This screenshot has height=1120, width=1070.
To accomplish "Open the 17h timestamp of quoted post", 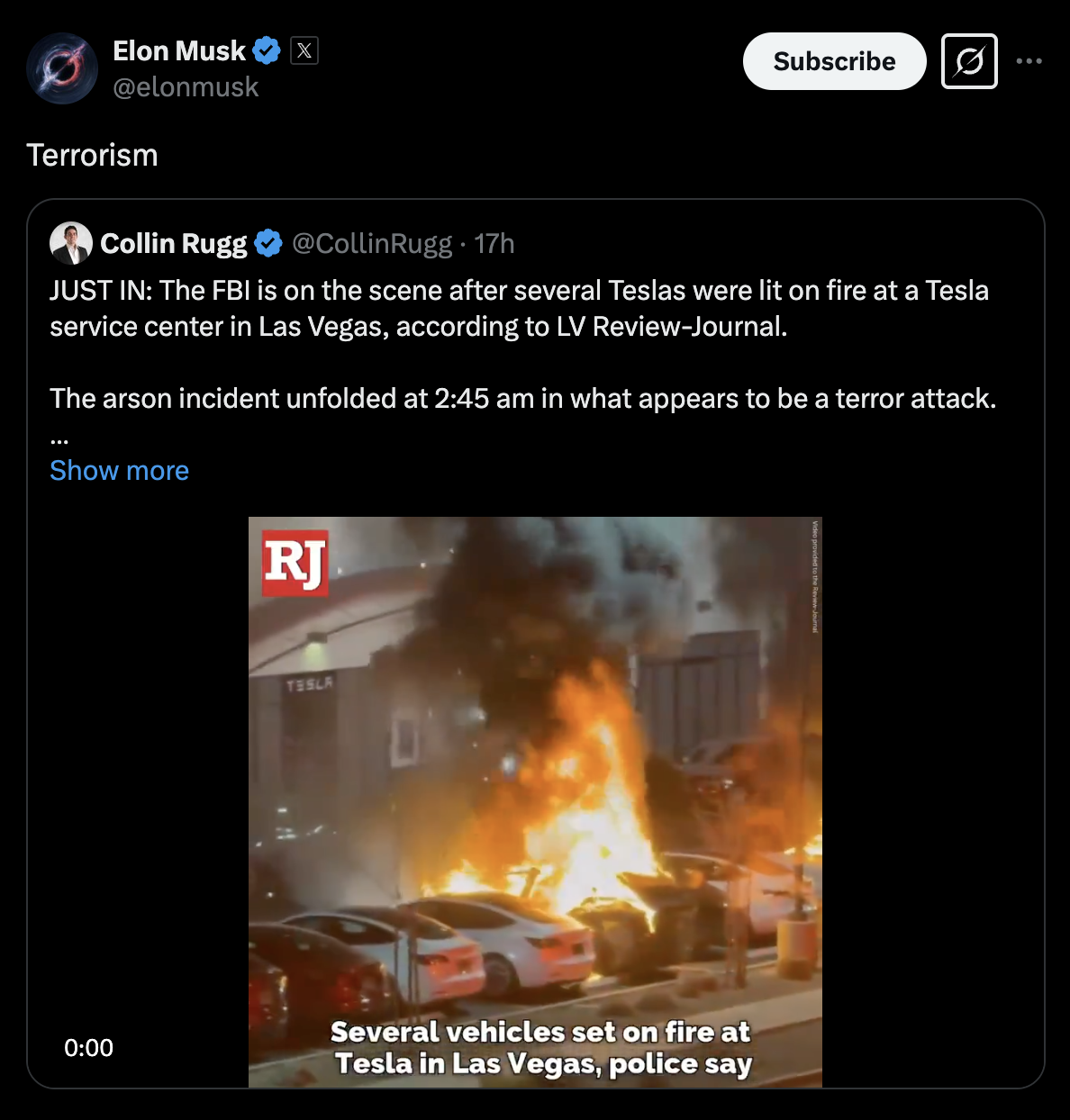I will pyautogui.click(x=494, y=243).
